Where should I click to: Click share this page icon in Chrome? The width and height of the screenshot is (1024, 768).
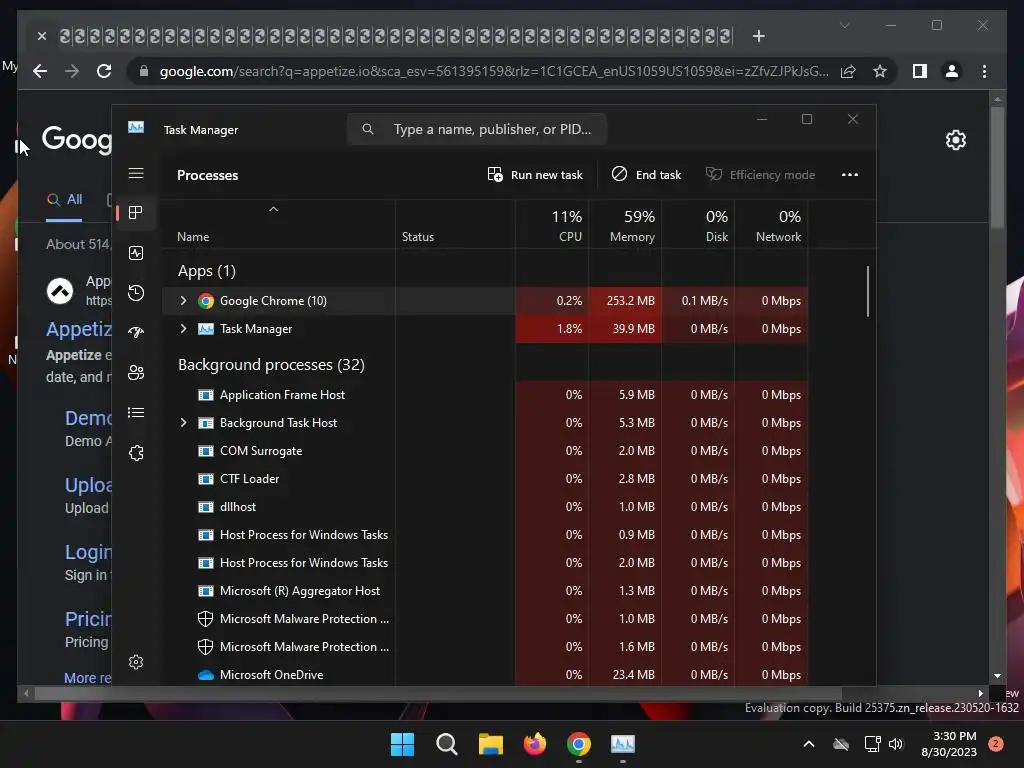[x=848, y=71]
